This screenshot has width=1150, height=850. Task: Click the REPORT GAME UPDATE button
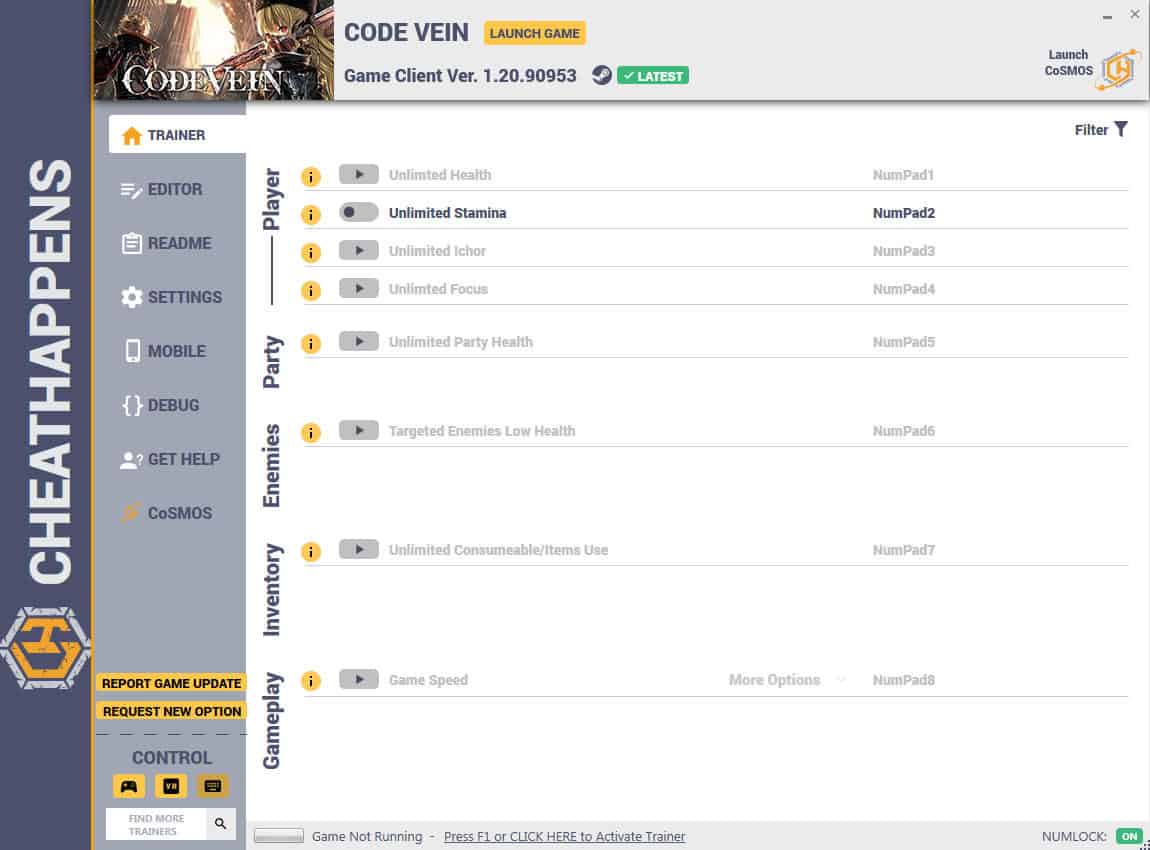[x=172, y=683]
